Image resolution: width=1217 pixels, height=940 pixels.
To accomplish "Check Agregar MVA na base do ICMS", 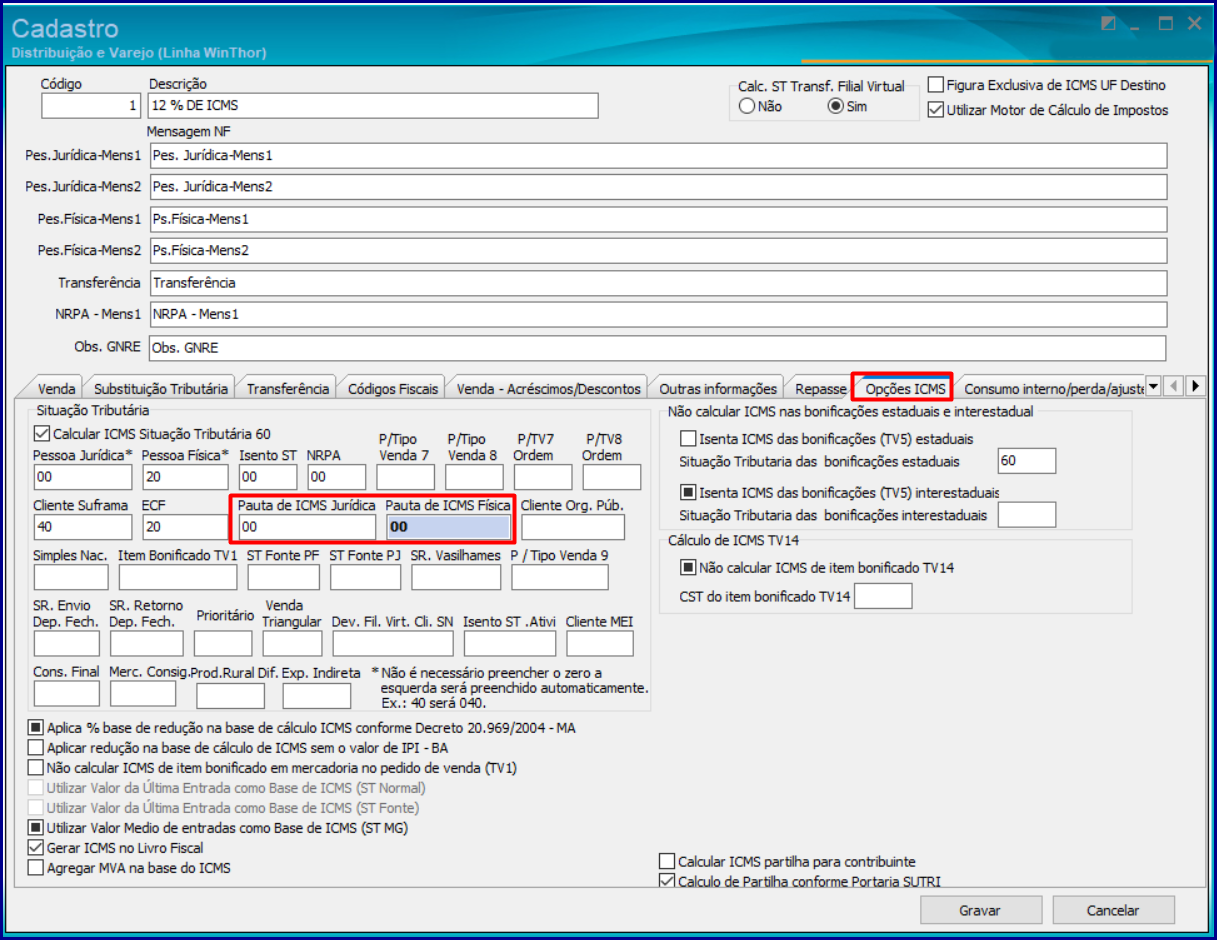I will (36, 868).
